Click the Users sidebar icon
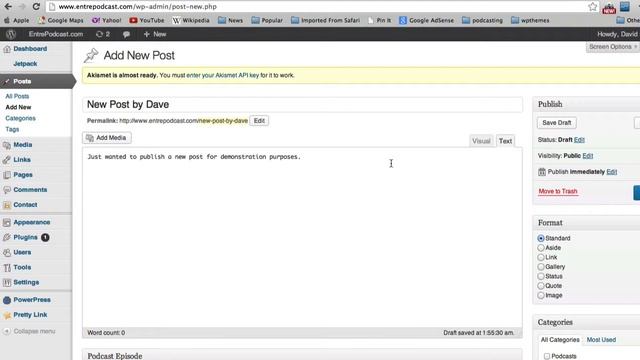640x360 pixels. pos(7,253)
